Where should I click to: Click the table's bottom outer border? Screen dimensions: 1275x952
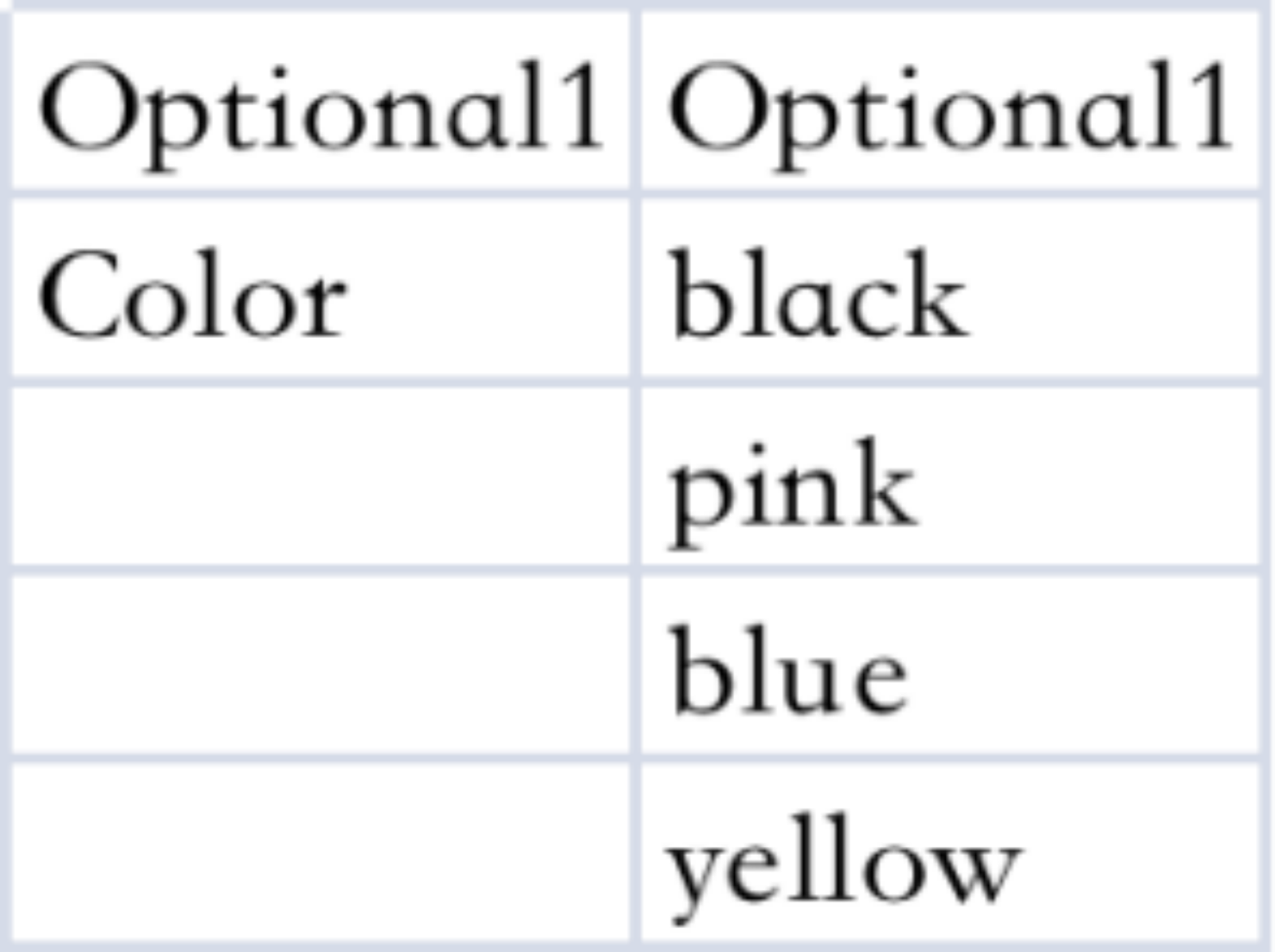coord(637,946)
